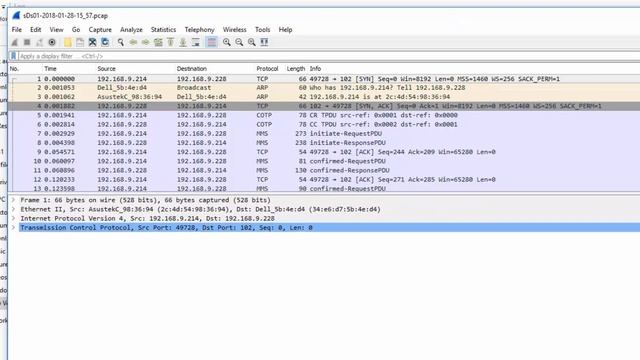Zoom out main window text

coord(239,42)
